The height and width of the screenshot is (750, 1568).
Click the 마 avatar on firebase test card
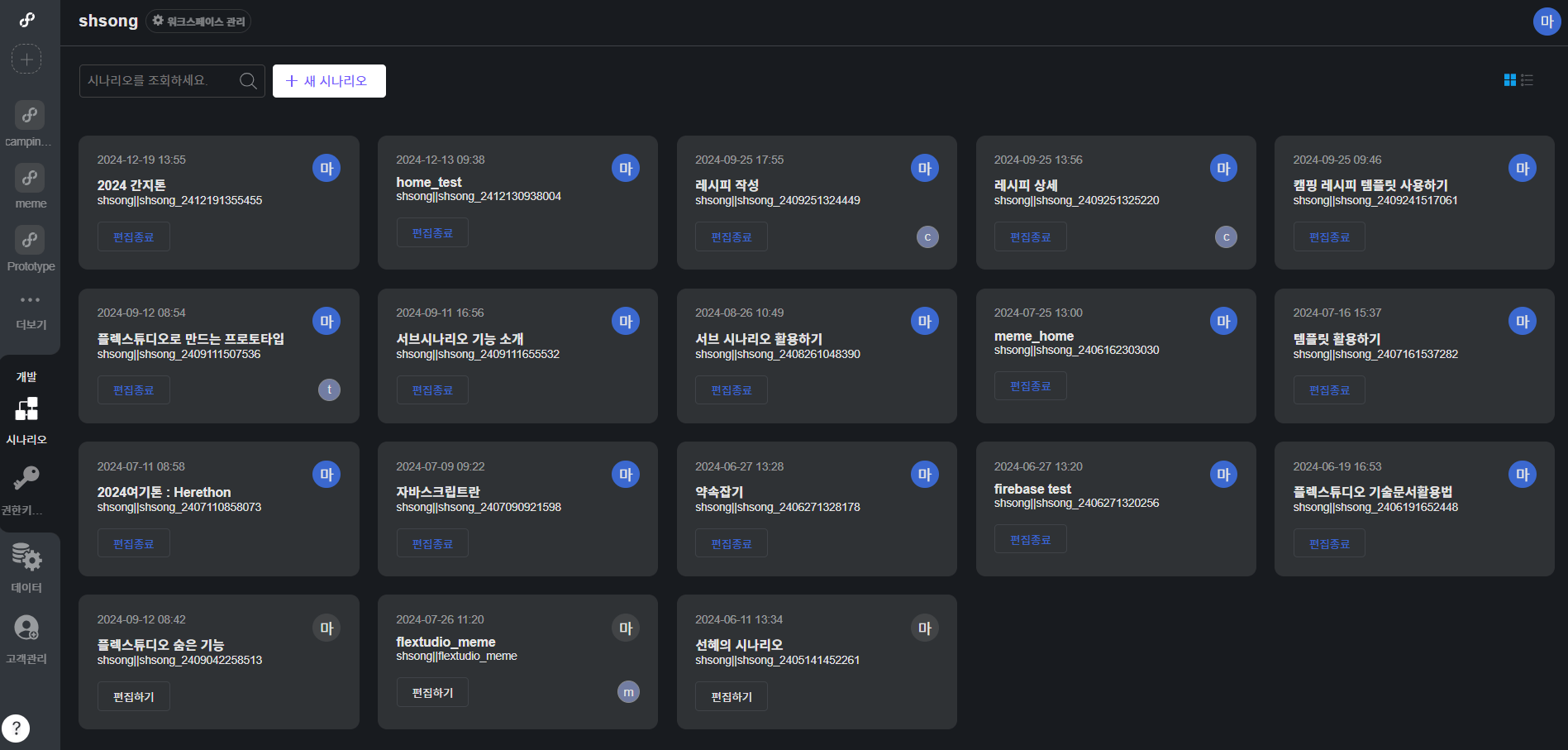point(1223,475)
